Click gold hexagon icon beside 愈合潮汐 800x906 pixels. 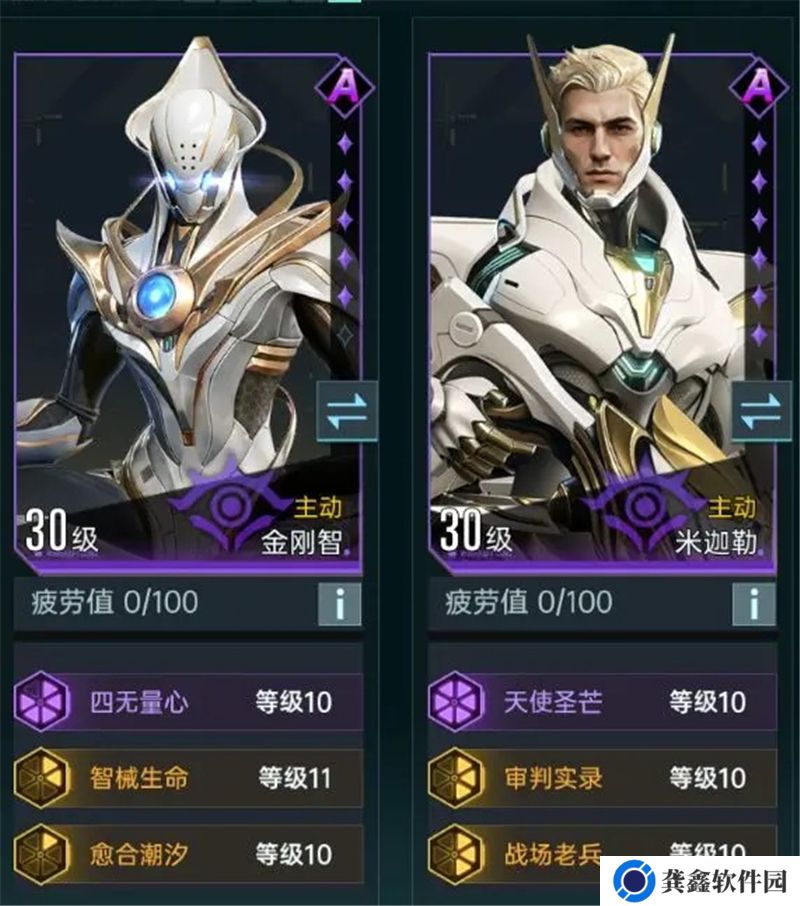click(x=42, y=854)
